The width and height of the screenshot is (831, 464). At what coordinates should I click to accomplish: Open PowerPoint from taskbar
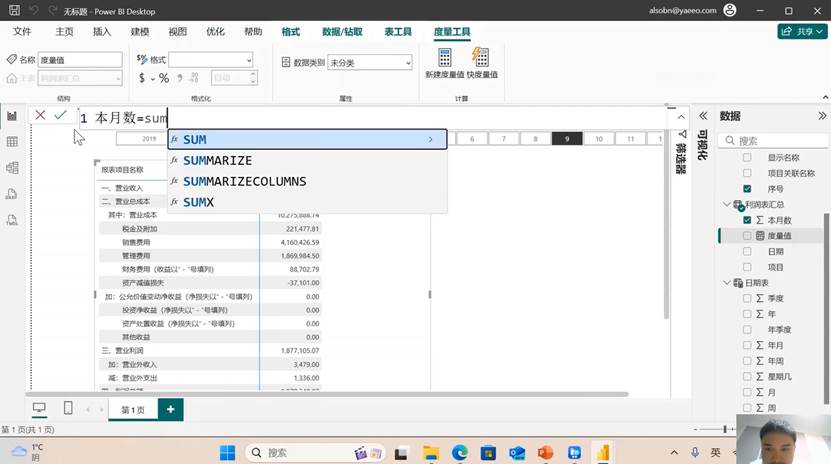(x=545, y=453)
